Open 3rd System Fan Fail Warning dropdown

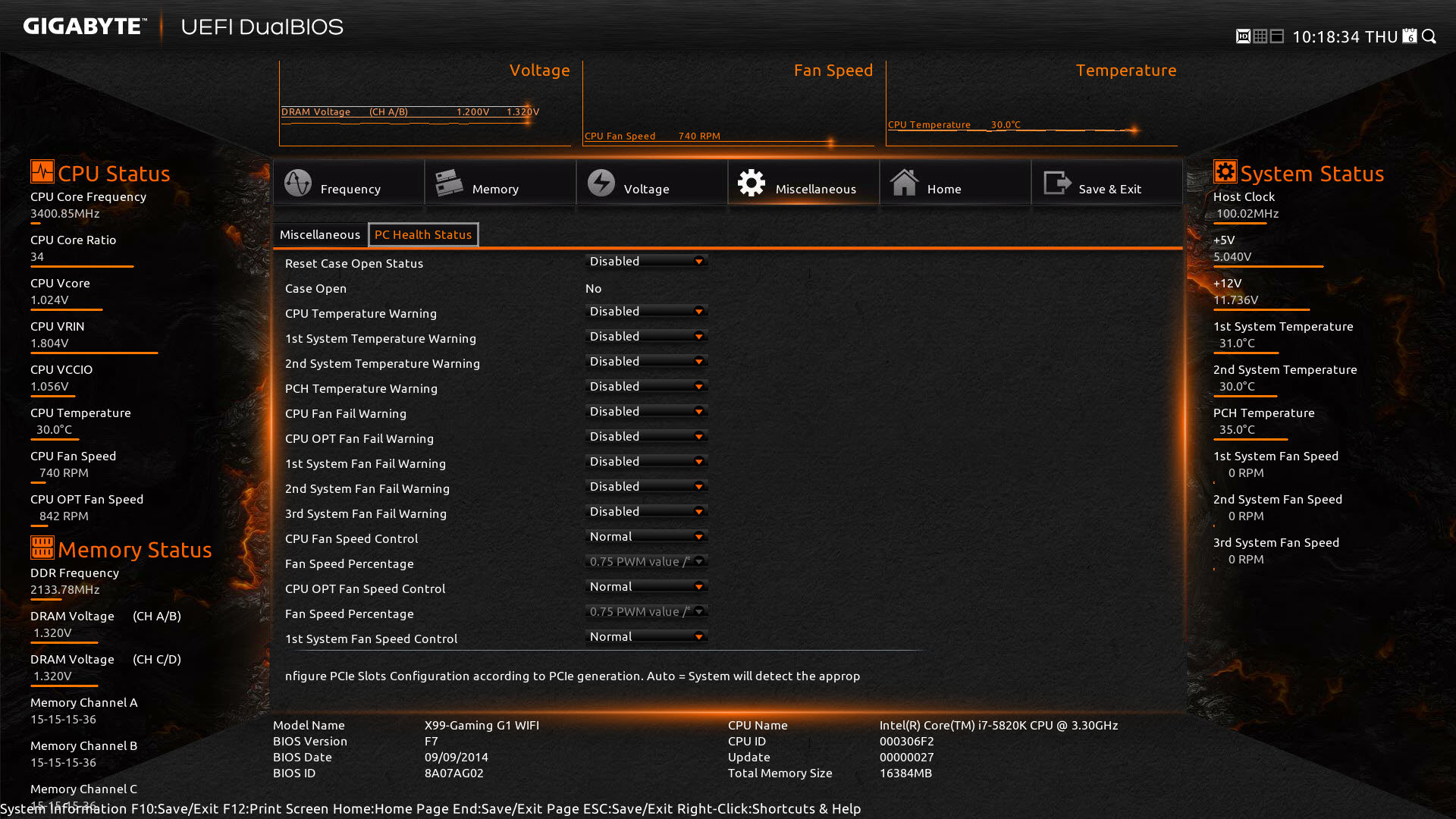coord(647,512)
